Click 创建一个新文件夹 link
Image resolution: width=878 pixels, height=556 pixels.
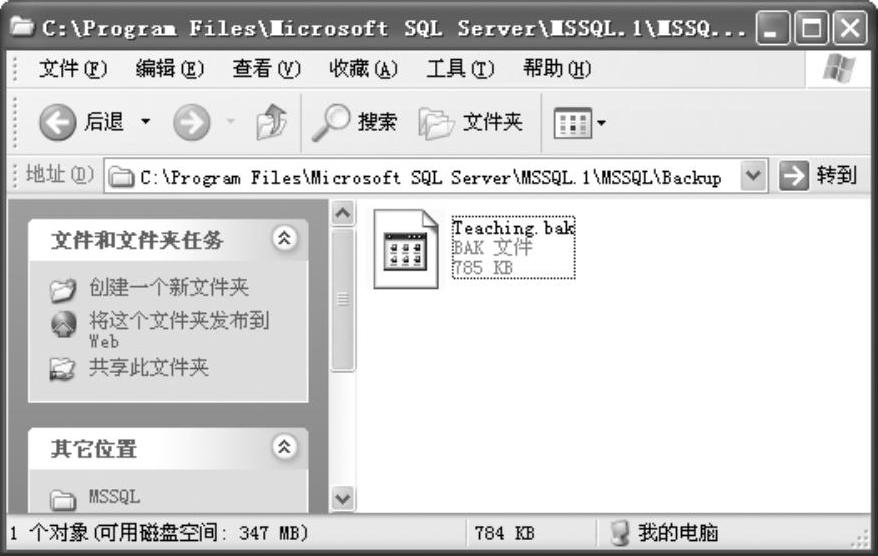click(169, 288)
